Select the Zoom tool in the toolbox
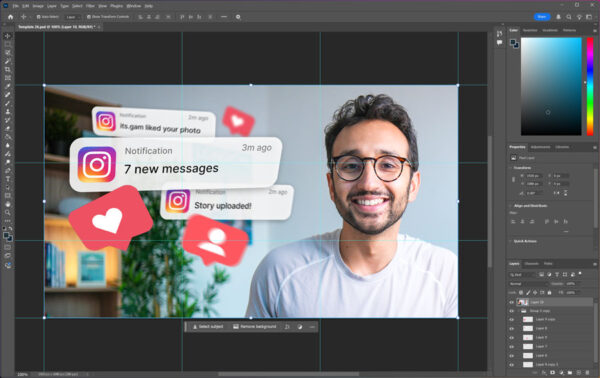This screenshot has width=600, height=378. (8, 212)
